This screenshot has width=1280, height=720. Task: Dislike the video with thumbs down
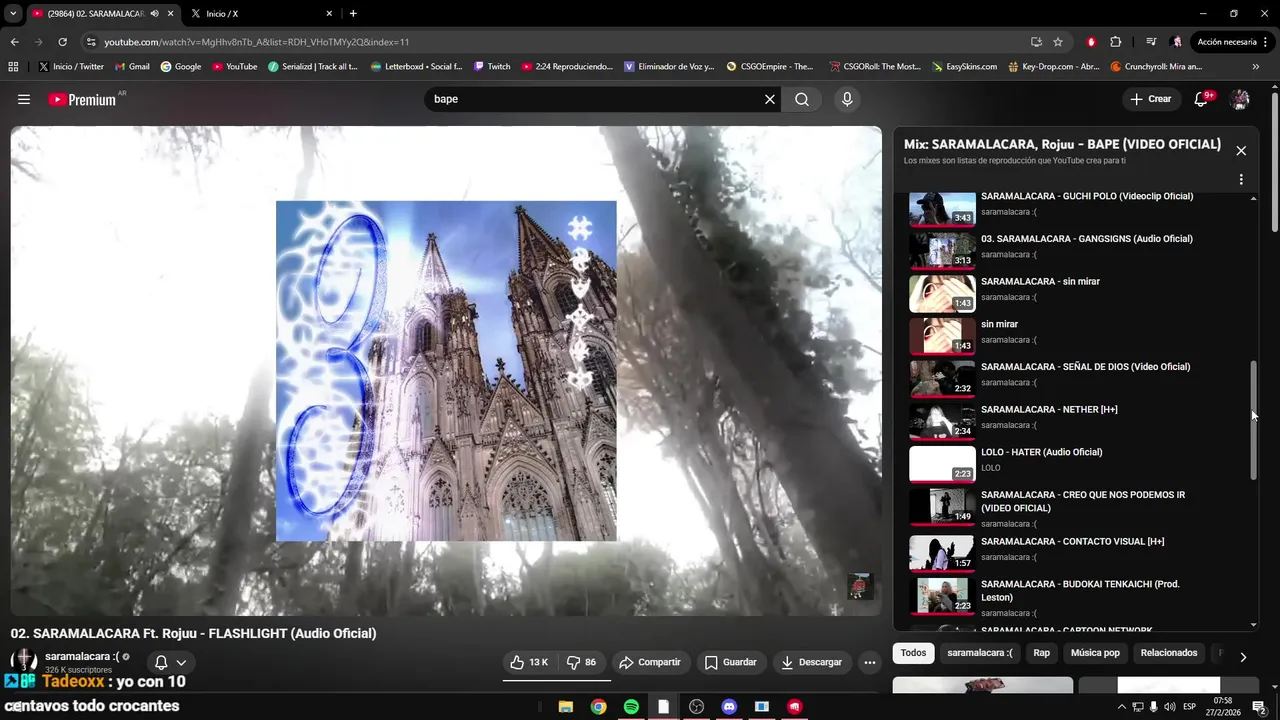coord(581,662)
